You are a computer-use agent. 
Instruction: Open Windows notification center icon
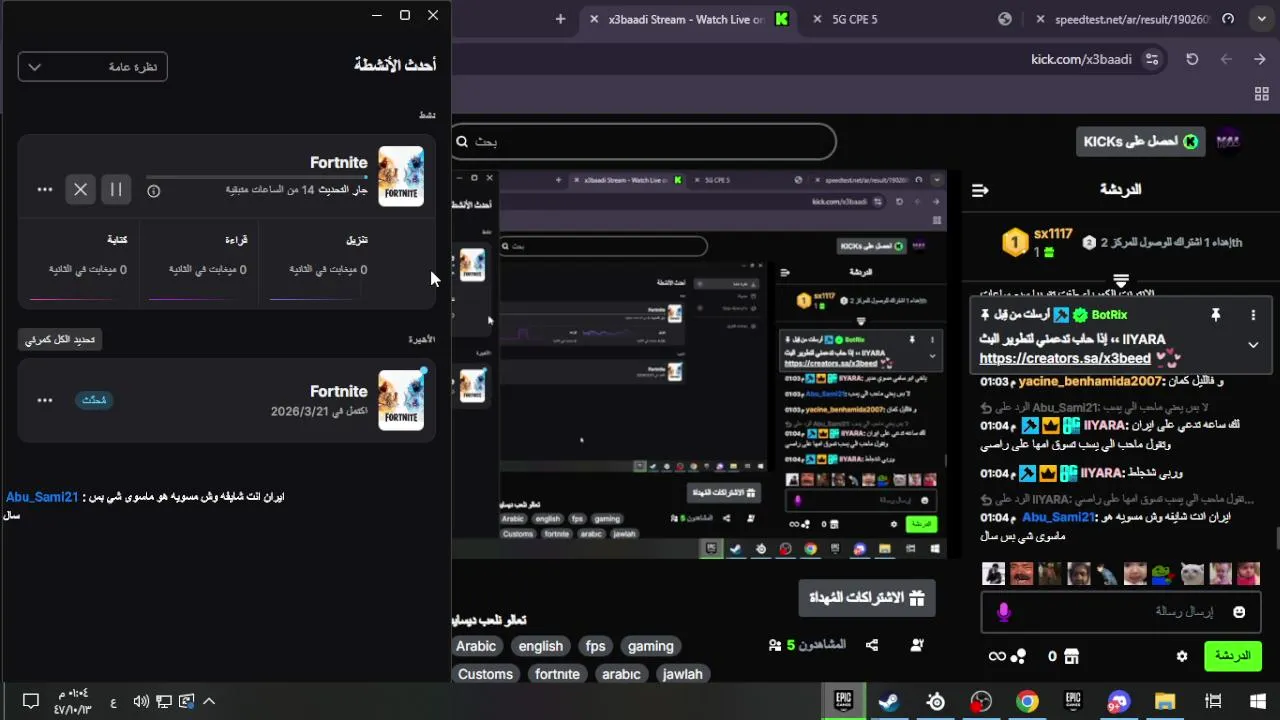[31, 702]
